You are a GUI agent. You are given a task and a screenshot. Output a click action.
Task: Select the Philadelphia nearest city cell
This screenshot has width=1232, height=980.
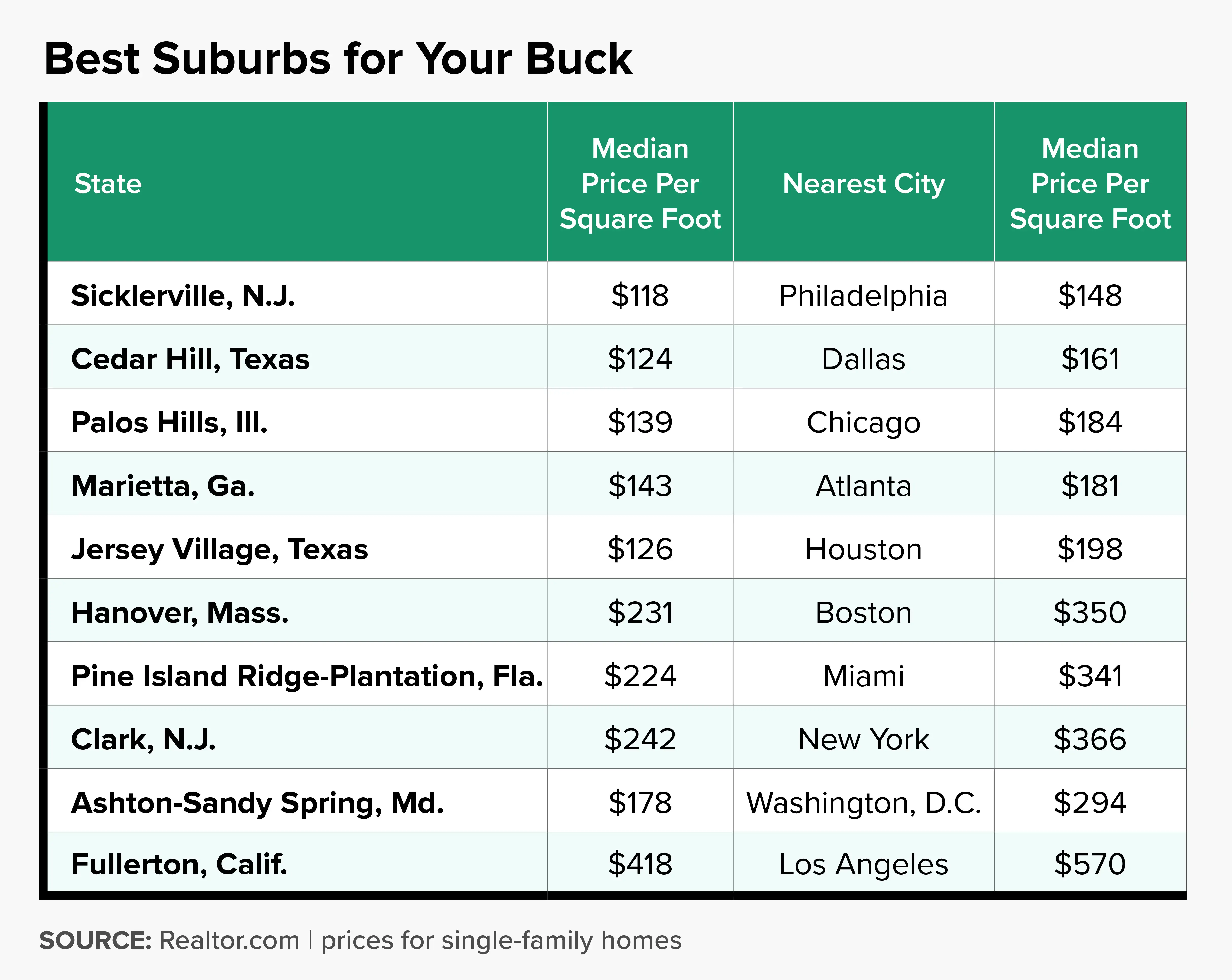[864, 296]
